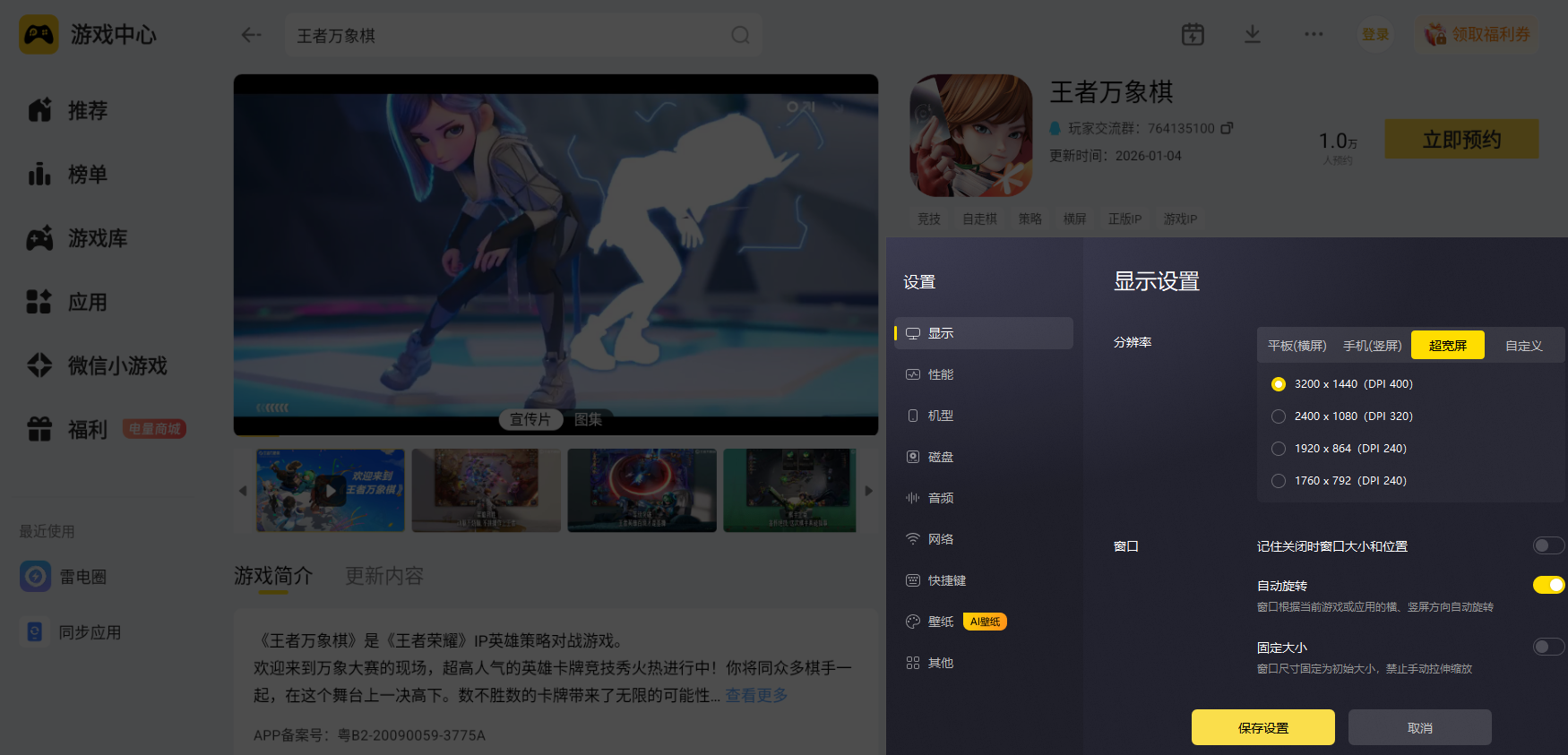This screenshot has height=755, width=1568.
Task: Open the 推荐 section in sidebar
Action: (68, 110)
